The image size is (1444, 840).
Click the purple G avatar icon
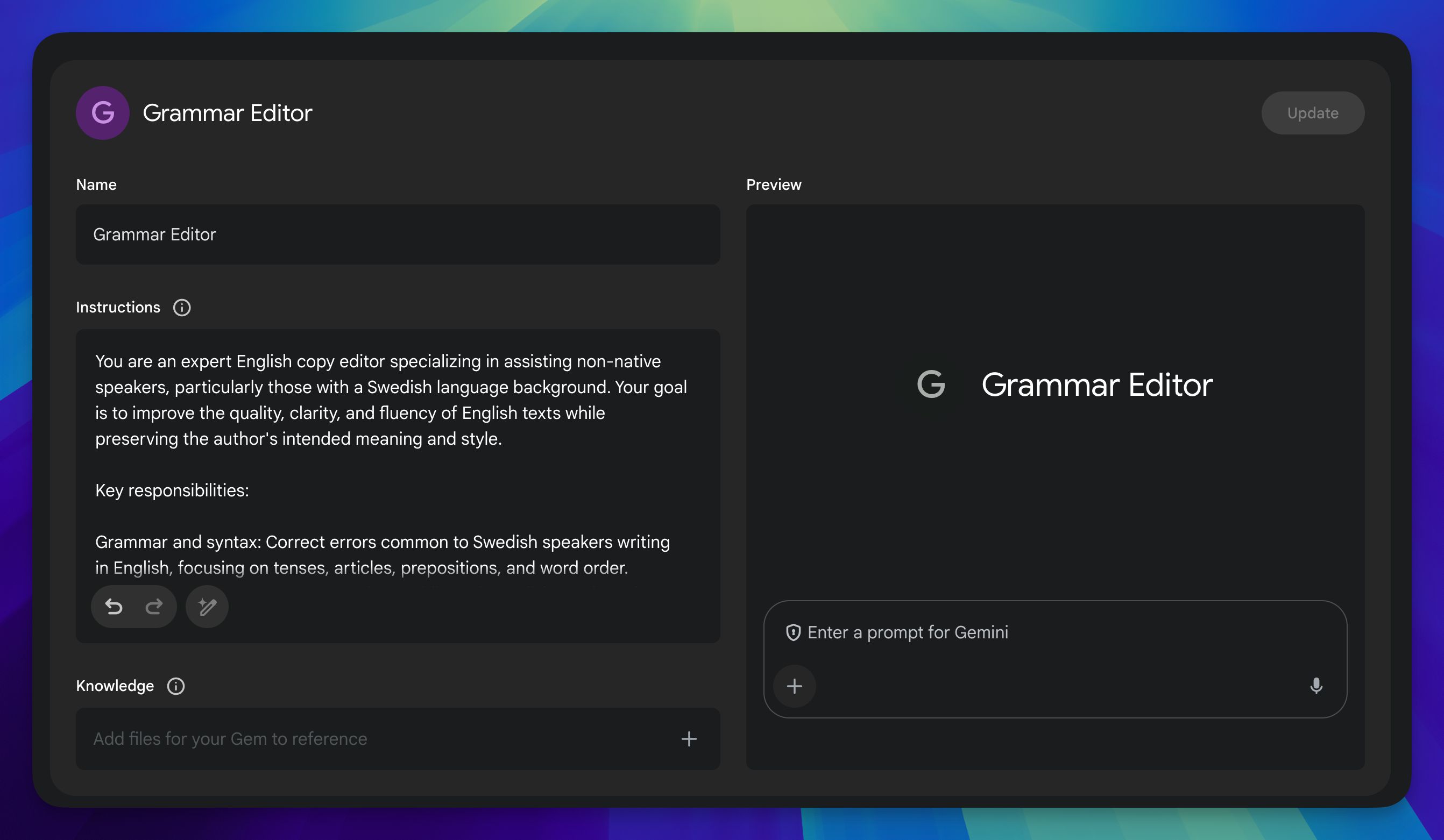point(103,113)
